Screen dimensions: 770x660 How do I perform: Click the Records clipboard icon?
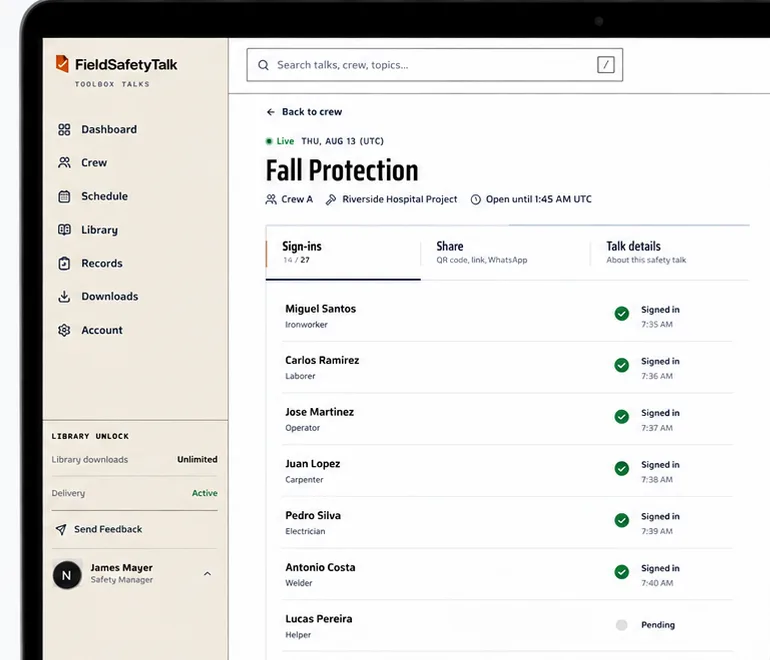[x=64, y=263]
